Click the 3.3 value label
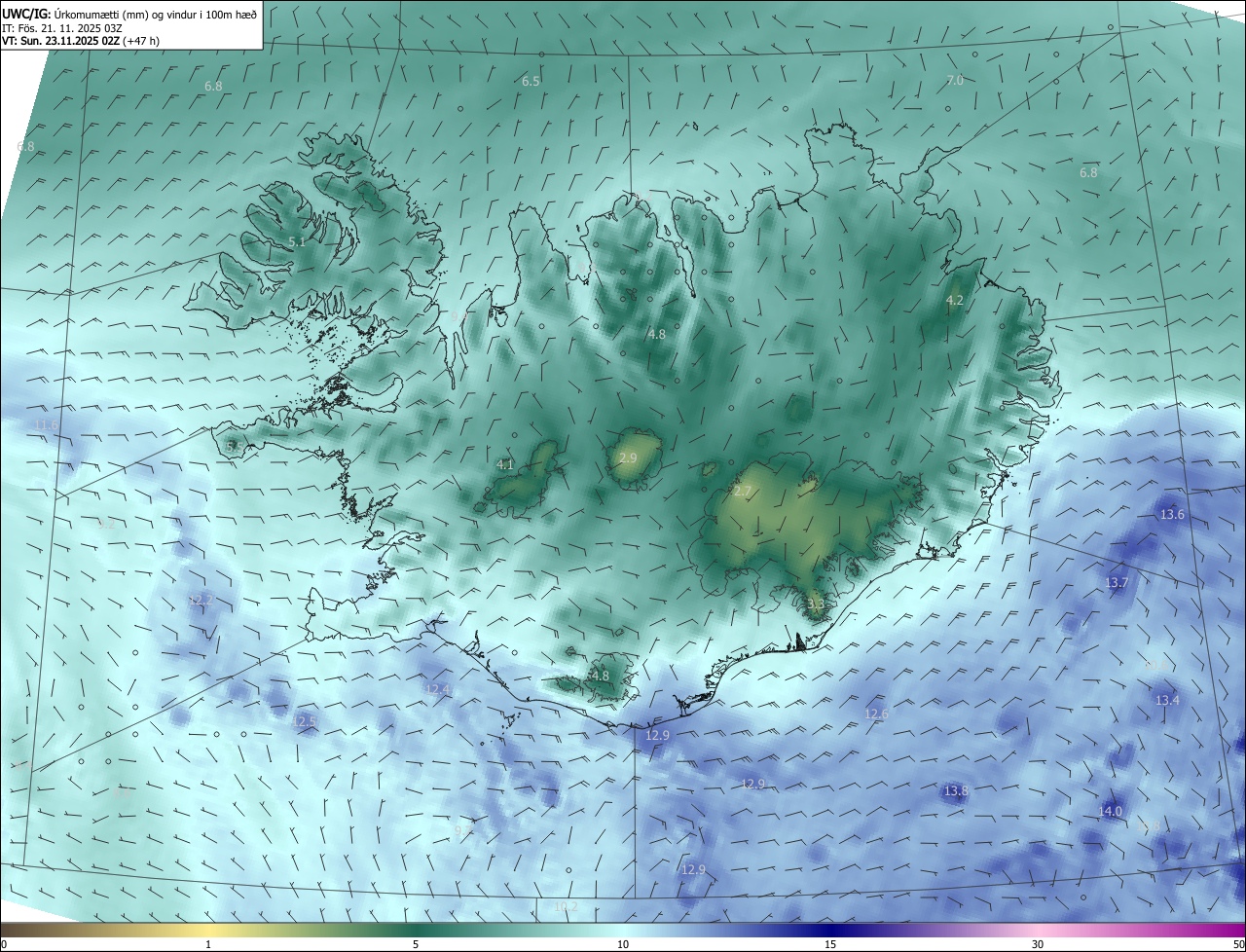Screen dimensions: 1246x952 point(816,604)
